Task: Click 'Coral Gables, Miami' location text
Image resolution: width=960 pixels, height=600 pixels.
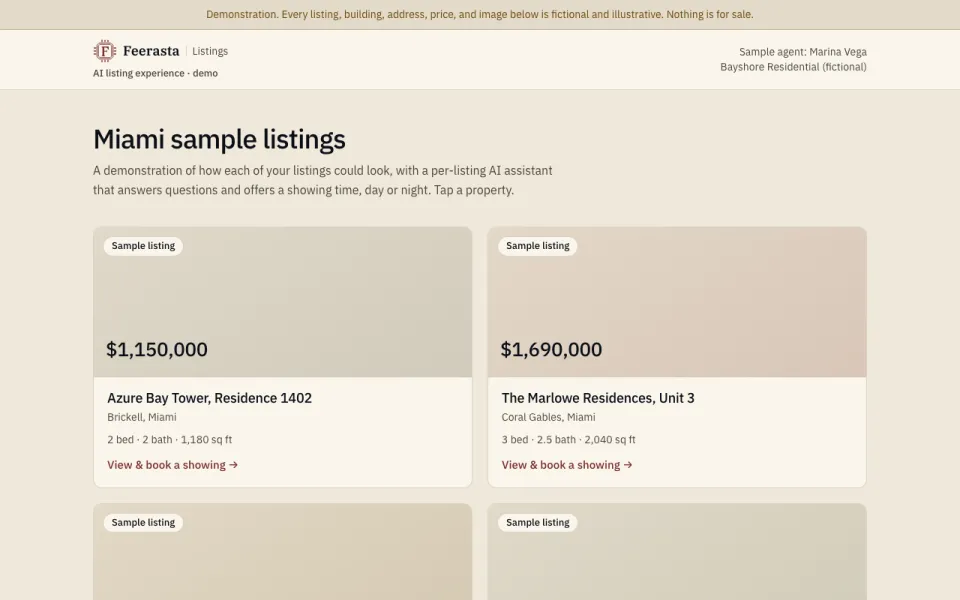Action: coord(549,417)
